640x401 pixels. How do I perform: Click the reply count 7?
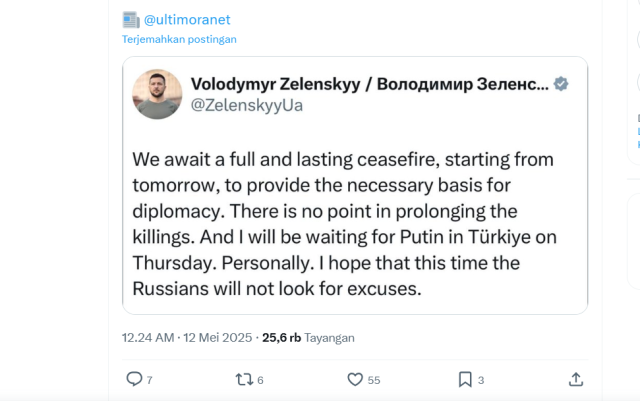(x=150, y=380)
